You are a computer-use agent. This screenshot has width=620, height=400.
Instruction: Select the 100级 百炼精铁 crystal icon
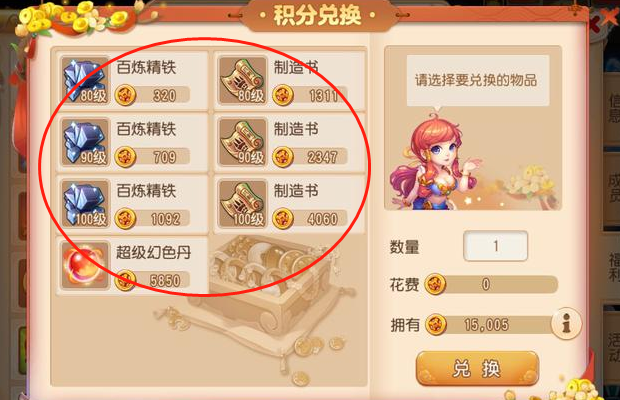coord(85,204)
